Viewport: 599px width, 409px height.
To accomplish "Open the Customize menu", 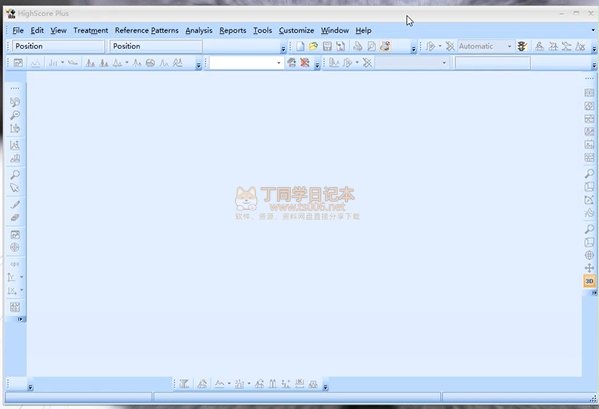I will 296,31.
